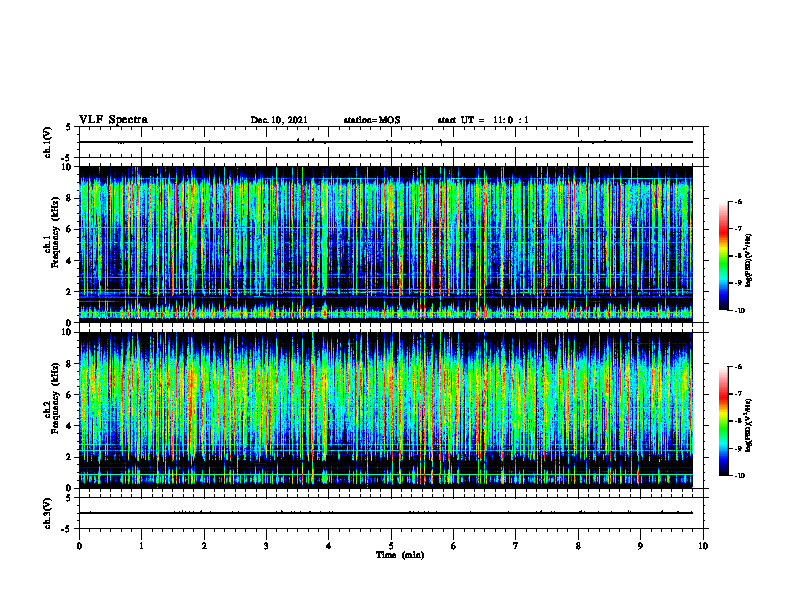Select the "ch.1(V)" waveform axis label
Image resolution: width=792 pixels, height=612 pixels.
tap(48, 142)
